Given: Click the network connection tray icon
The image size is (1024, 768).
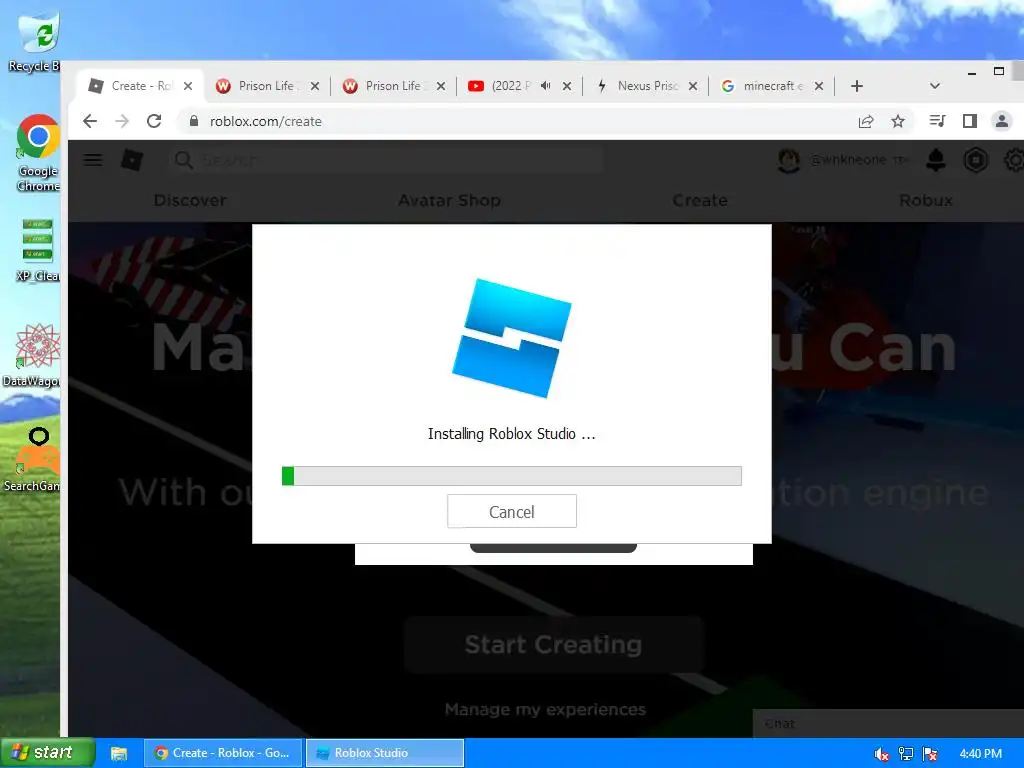Looking at the screenshot, I should pos(906,754).
